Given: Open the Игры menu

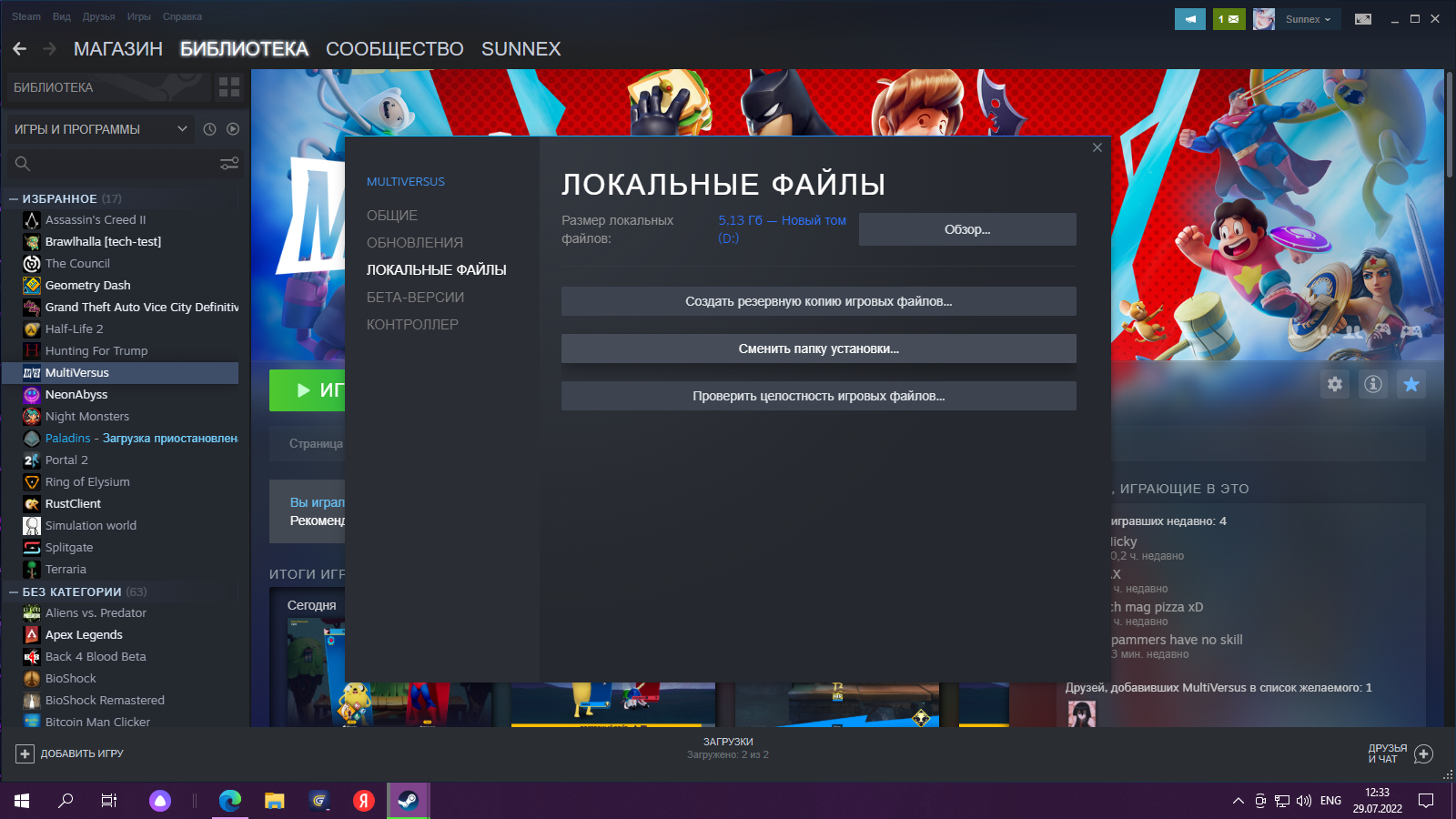Looking at the screenshot, I should pyautogui.click(x=139, y=16).
